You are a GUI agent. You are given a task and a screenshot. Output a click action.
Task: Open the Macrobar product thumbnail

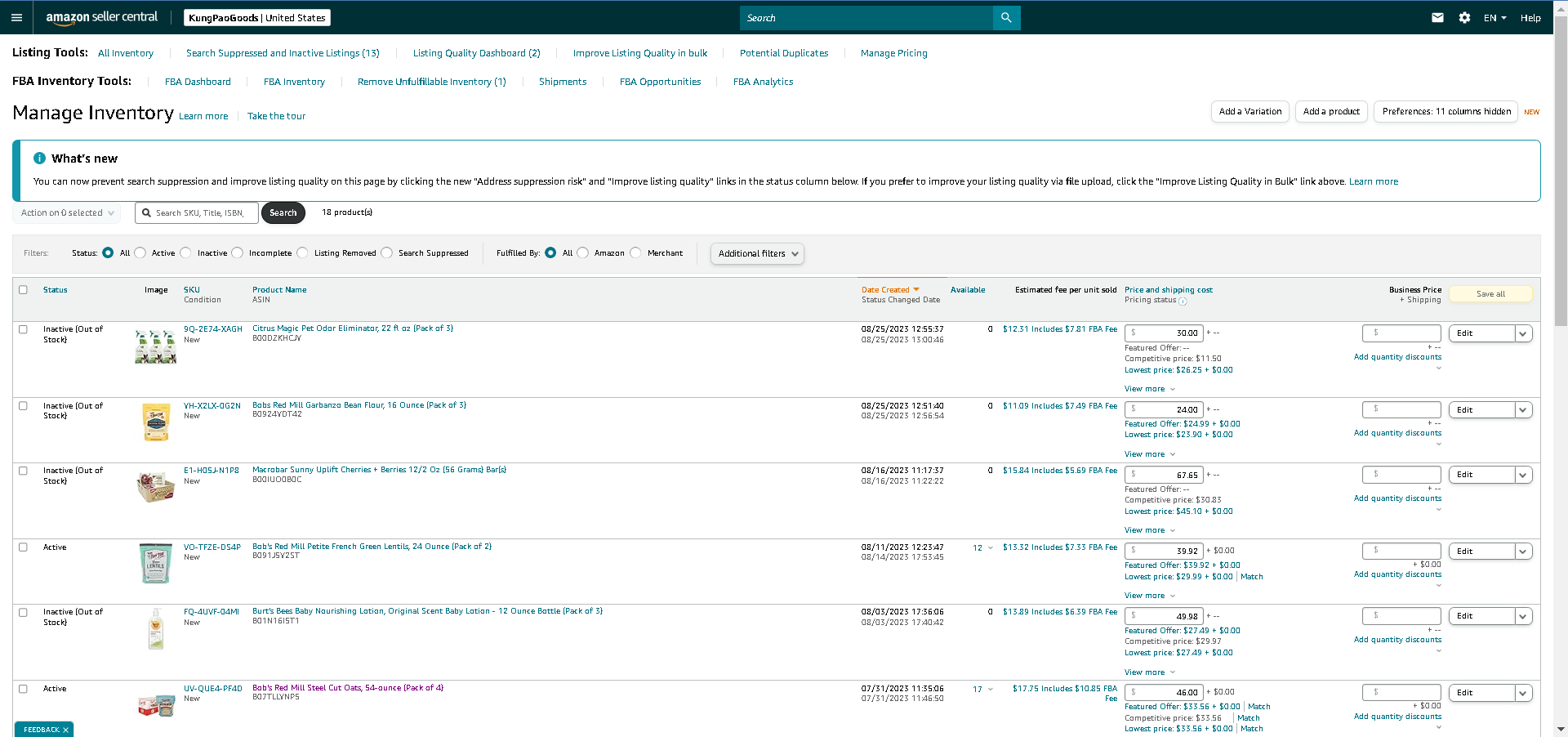(155, 488)
